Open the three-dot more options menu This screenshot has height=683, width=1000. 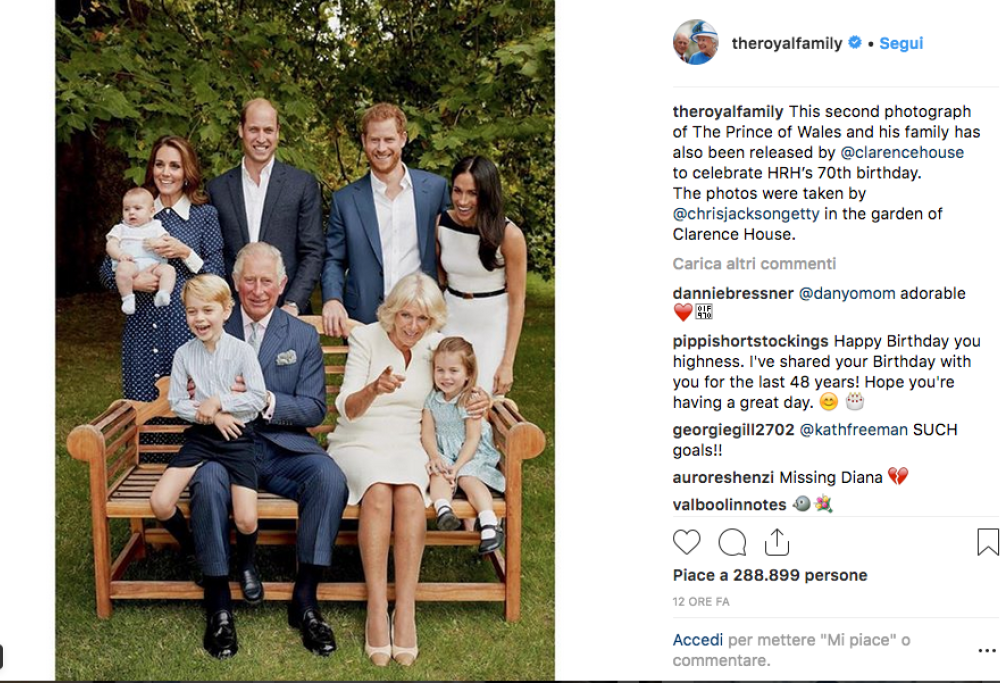tap(987, 650)
